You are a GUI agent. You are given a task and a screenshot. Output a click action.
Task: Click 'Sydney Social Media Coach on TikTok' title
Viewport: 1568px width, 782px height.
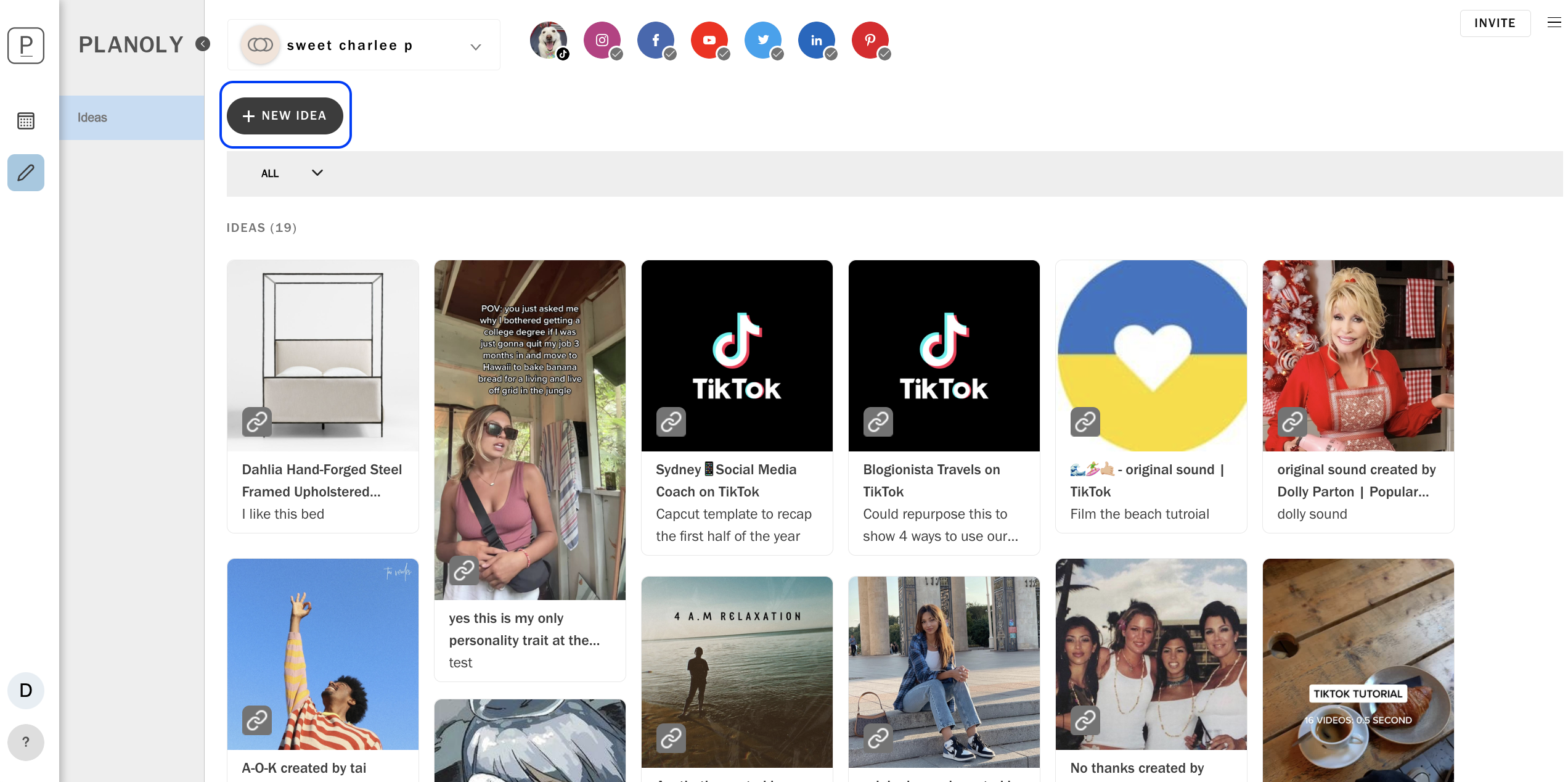pyautogui.click(x=726, y=480)
